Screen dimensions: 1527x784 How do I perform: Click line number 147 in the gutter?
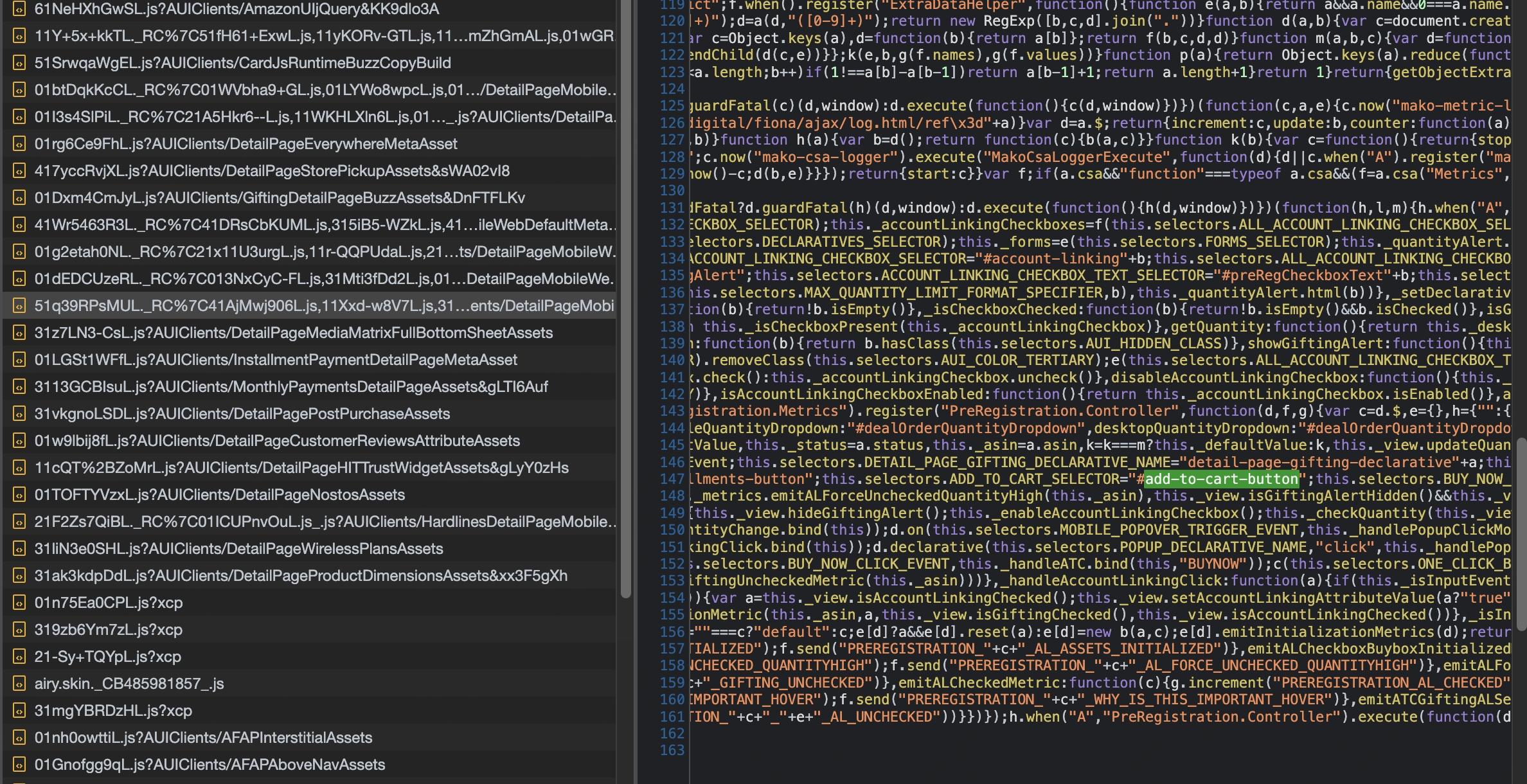pyautogui.click(x=672, y=479)
